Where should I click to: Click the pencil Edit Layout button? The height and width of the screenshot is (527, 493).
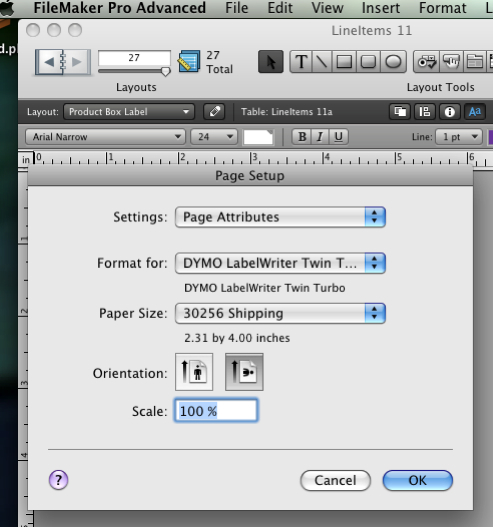214,112
